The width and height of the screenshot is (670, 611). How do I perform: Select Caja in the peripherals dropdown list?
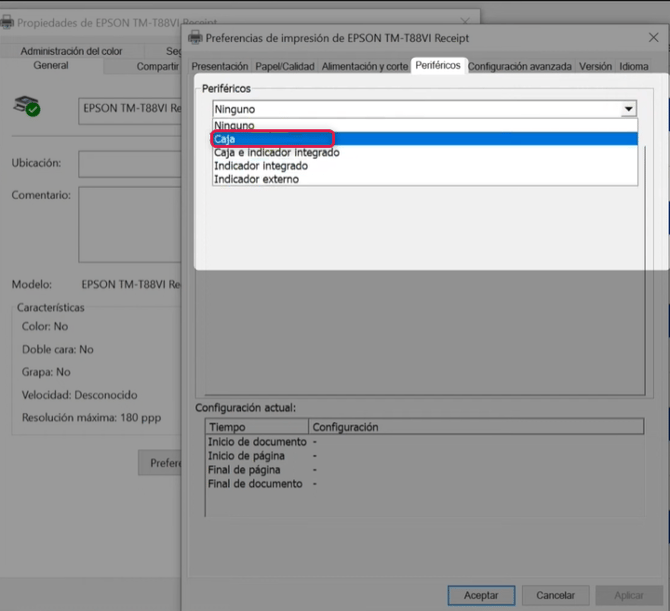(x=425, y=139)
